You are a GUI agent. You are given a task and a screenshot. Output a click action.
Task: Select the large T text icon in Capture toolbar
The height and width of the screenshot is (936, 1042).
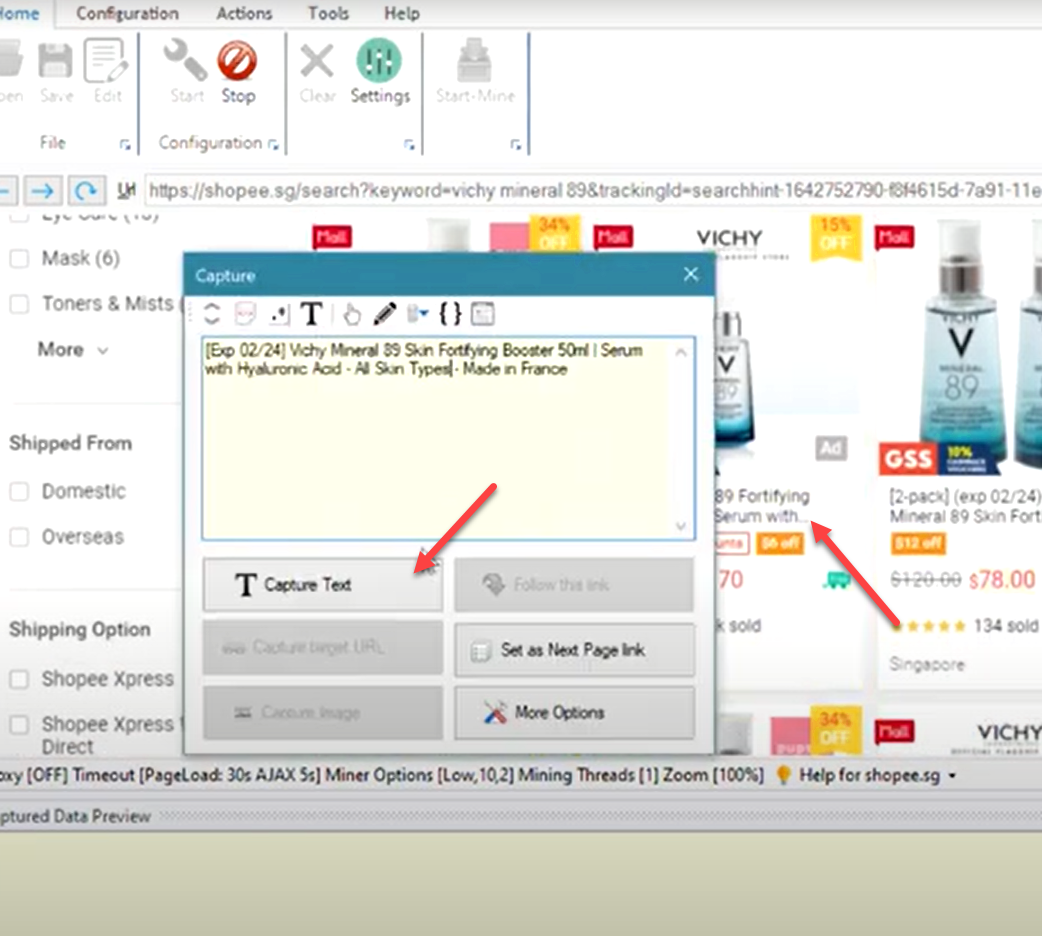(x=311, y=314)
